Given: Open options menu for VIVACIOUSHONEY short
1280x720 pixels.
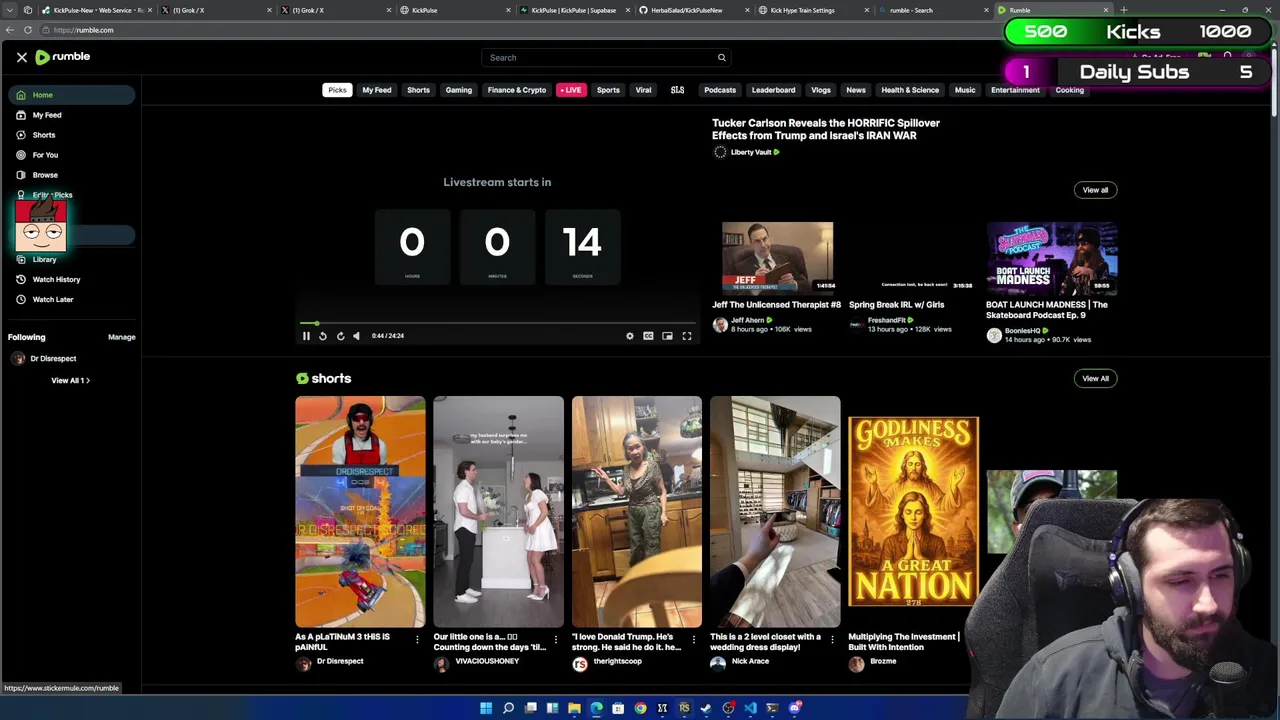Looking at the screenshot, I should [556, 639].
